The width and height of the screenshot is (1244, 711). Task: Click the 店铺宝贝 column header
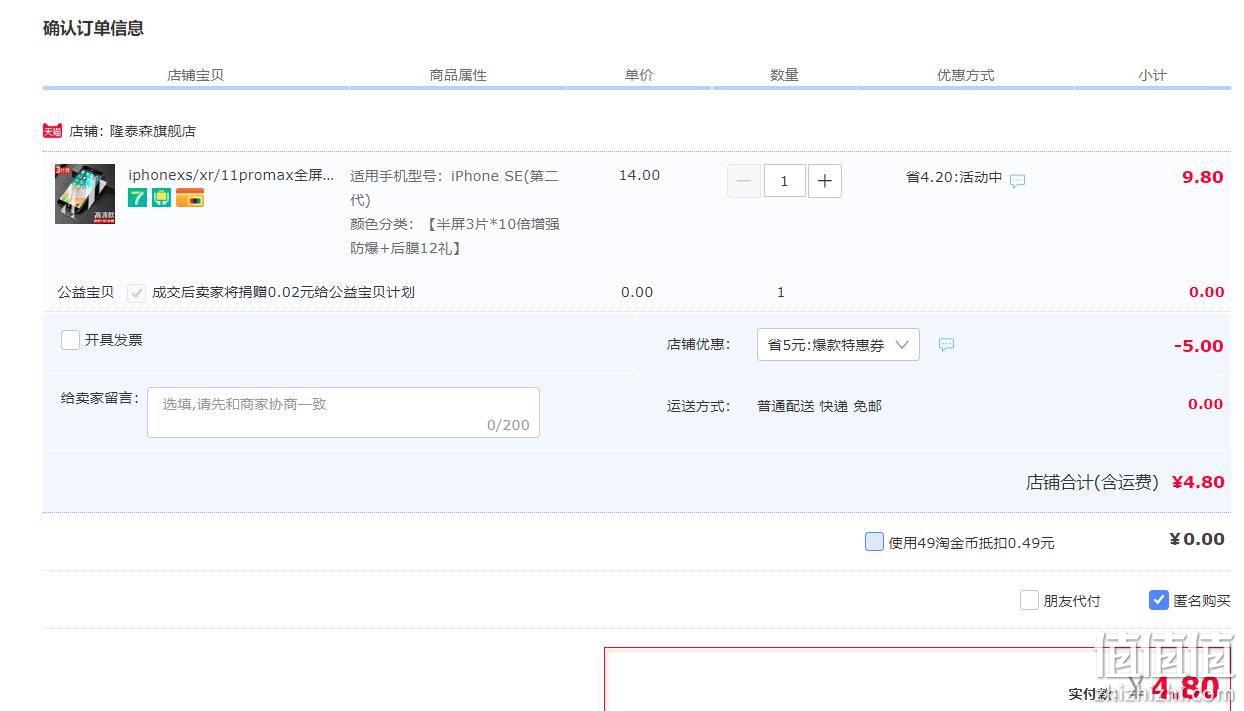pos(195,75)
